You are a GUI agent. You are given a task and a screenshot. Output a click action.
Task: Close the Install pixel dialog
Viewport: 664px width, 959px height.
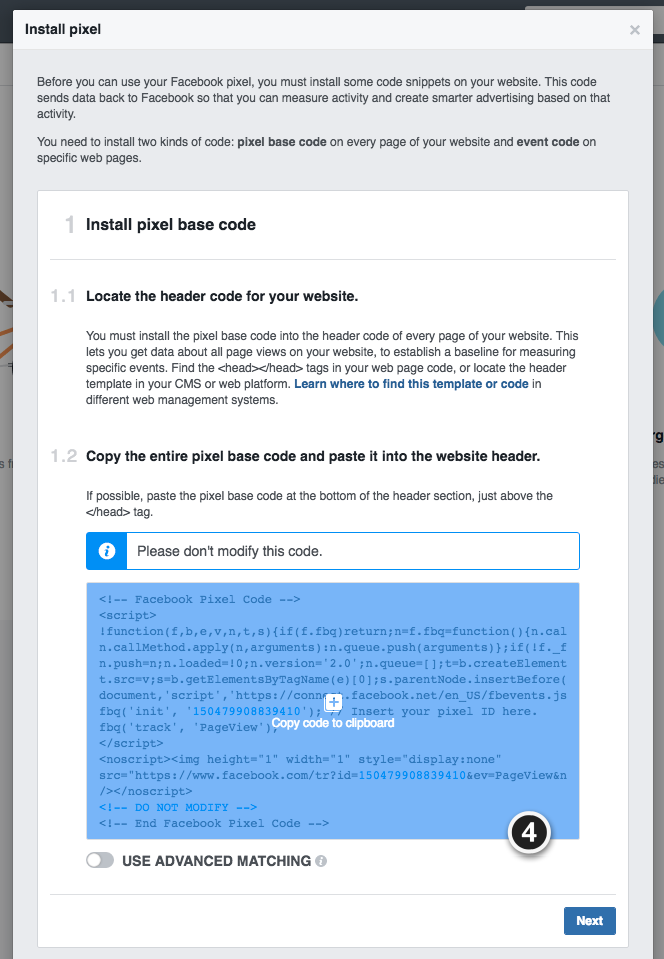635,30
